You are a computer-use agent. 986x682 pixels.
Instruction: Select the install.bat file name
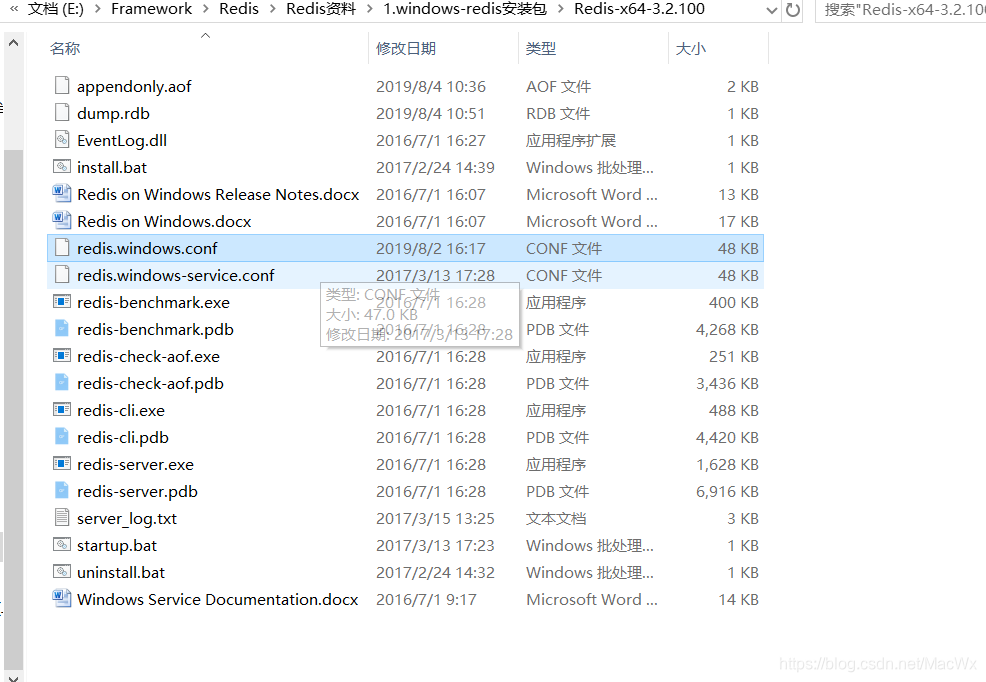[112, 168]
